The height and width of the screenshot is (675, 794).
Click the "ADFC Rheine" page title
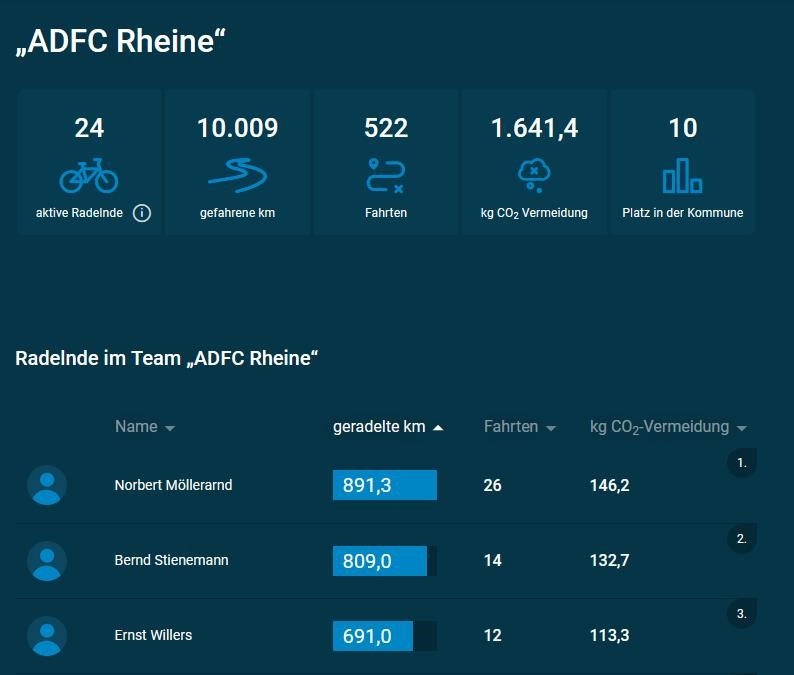[121, 41]
